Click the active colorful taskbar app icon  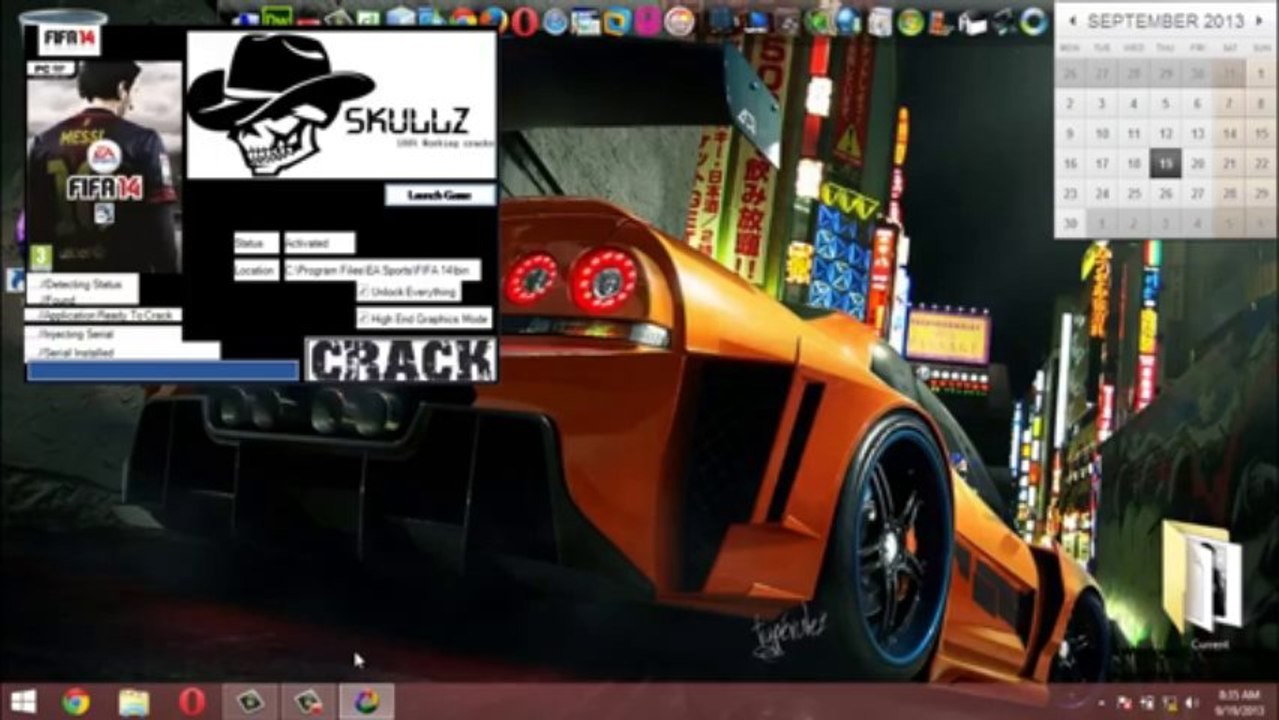coord(366,702)
